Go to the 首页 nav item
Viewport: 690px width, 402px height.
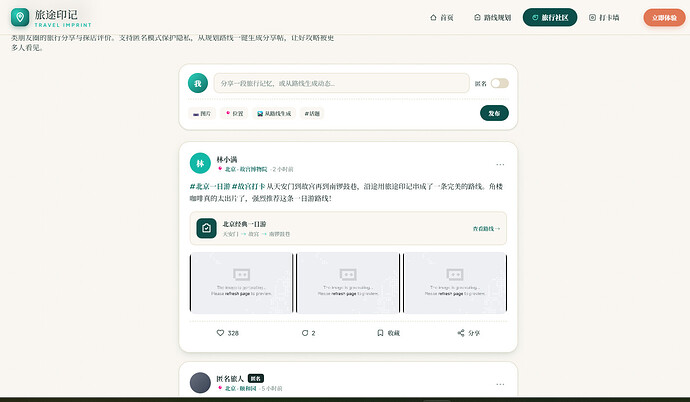441,18
